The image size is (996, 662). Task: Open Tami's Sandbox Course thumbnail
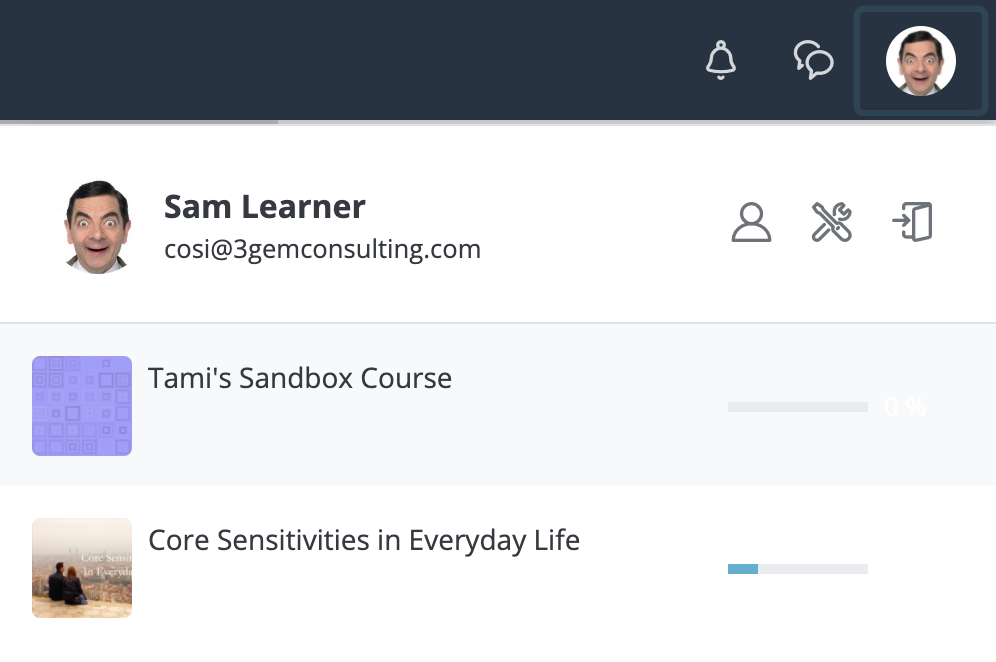(82, 406)
